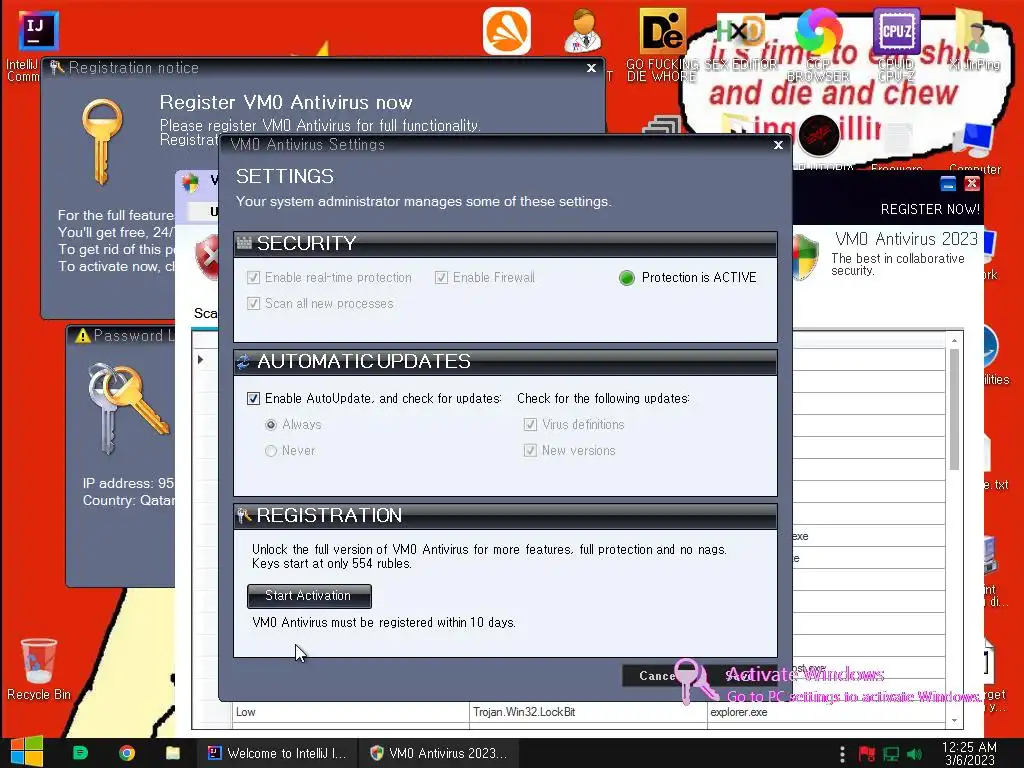Show hidden tray icons via the dots
This screenshot has height=768, width=1024.
(x=842, y=754)
